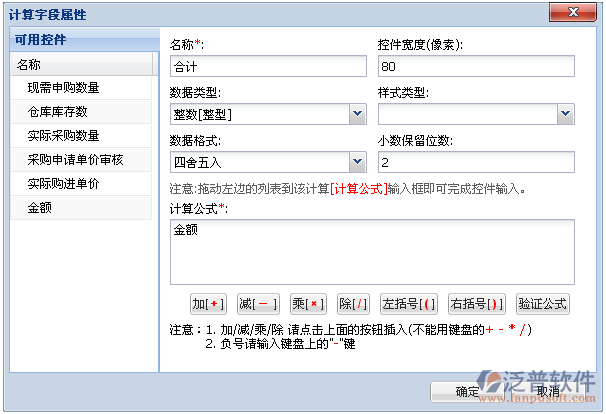Focus the 控件宽度 pixel width field
This screenshot has height=414, width=606.
[476, 66]
